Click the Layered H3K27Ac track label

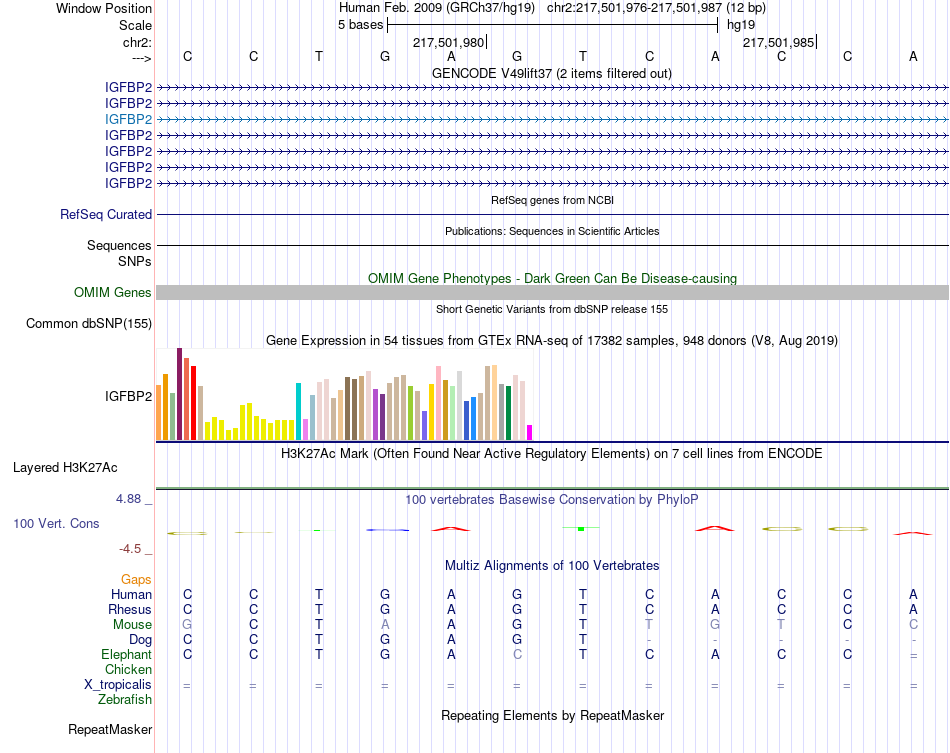[x=65, y=468]
